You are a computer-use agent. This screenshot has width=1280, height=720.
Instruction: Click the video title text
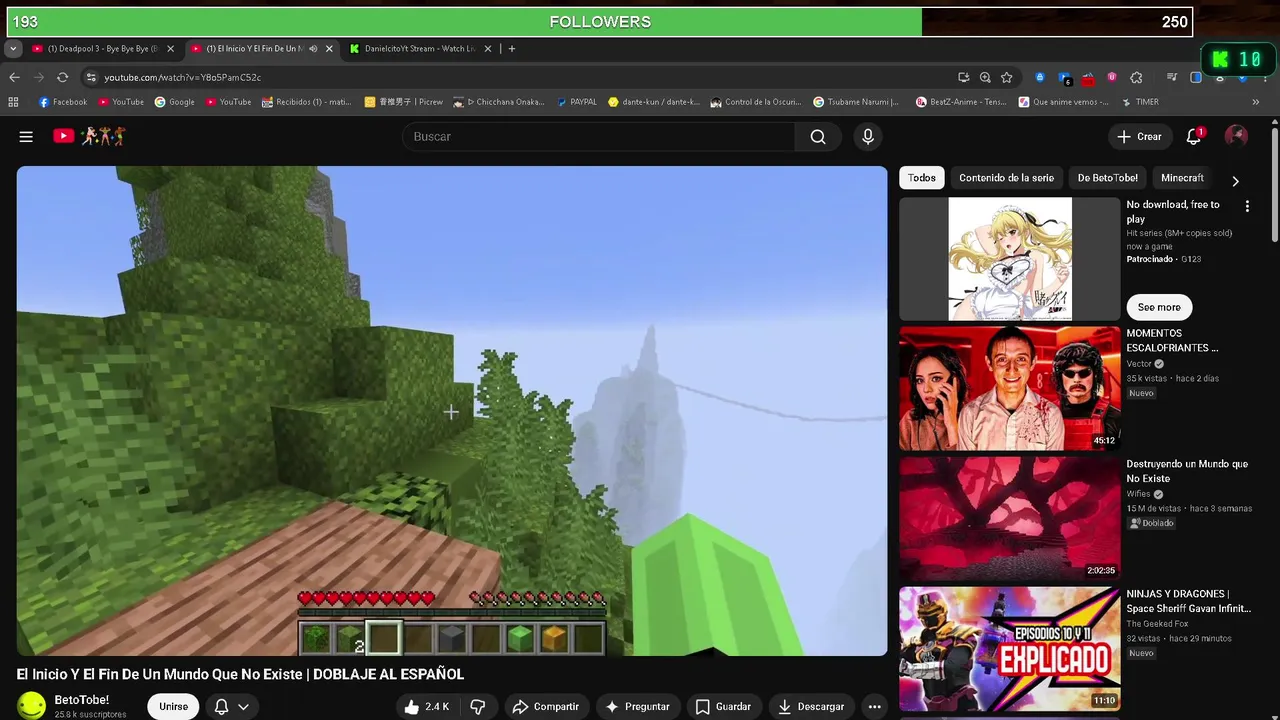[x=240, y=674]
